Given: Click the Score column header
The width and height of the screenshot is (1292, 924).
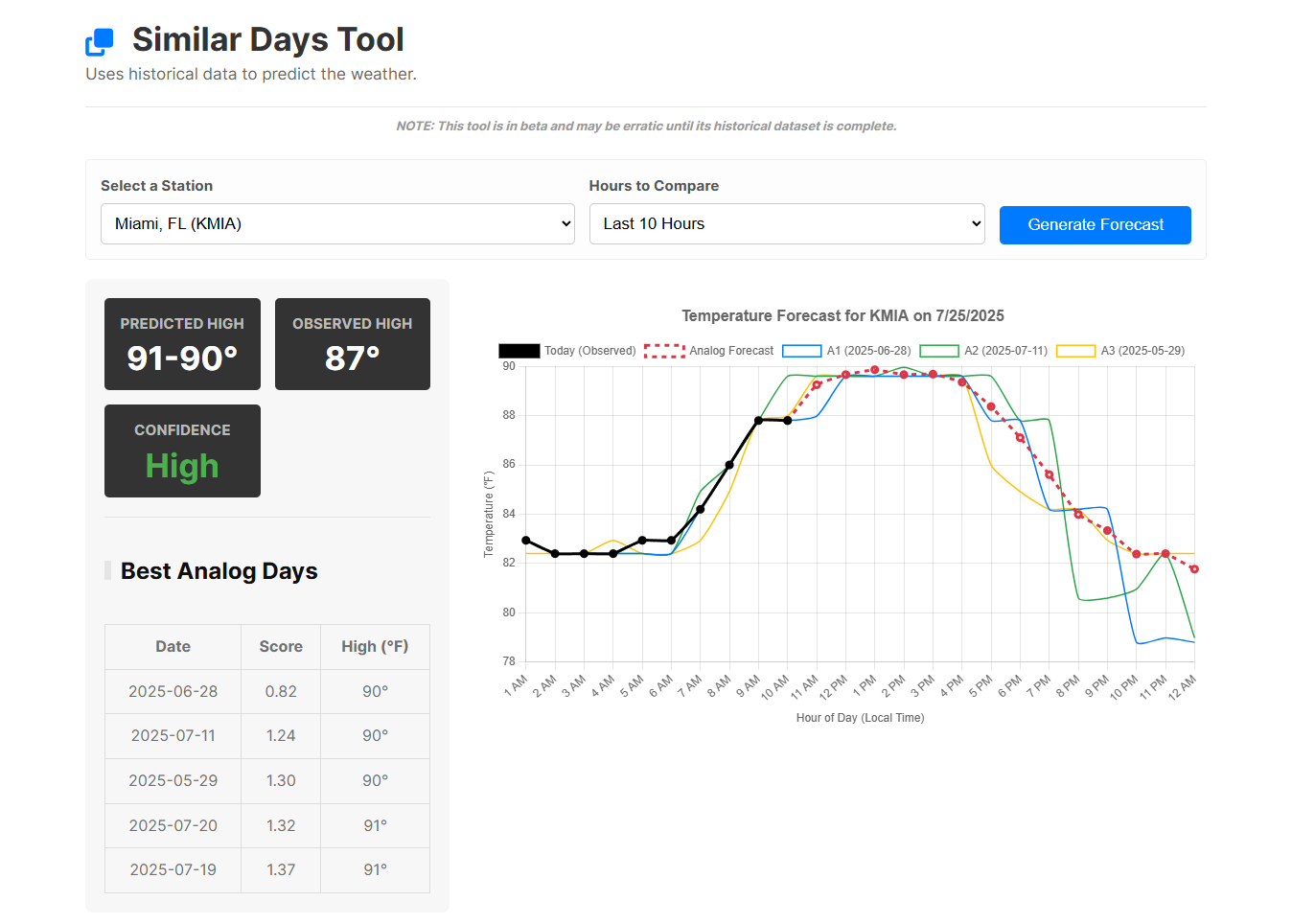Looking at the screenshot, I should (x=281, y=647).
